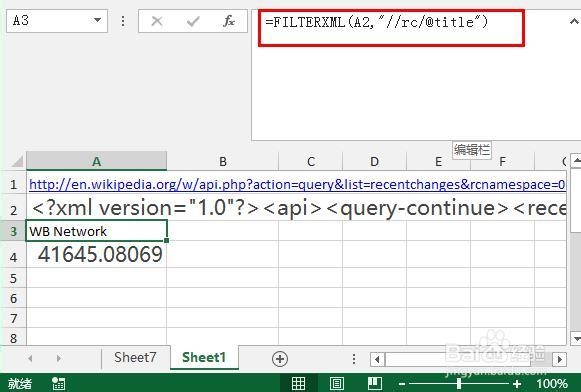Select row 1 header
Screen dimensions: 581x392
coord(14,184)
